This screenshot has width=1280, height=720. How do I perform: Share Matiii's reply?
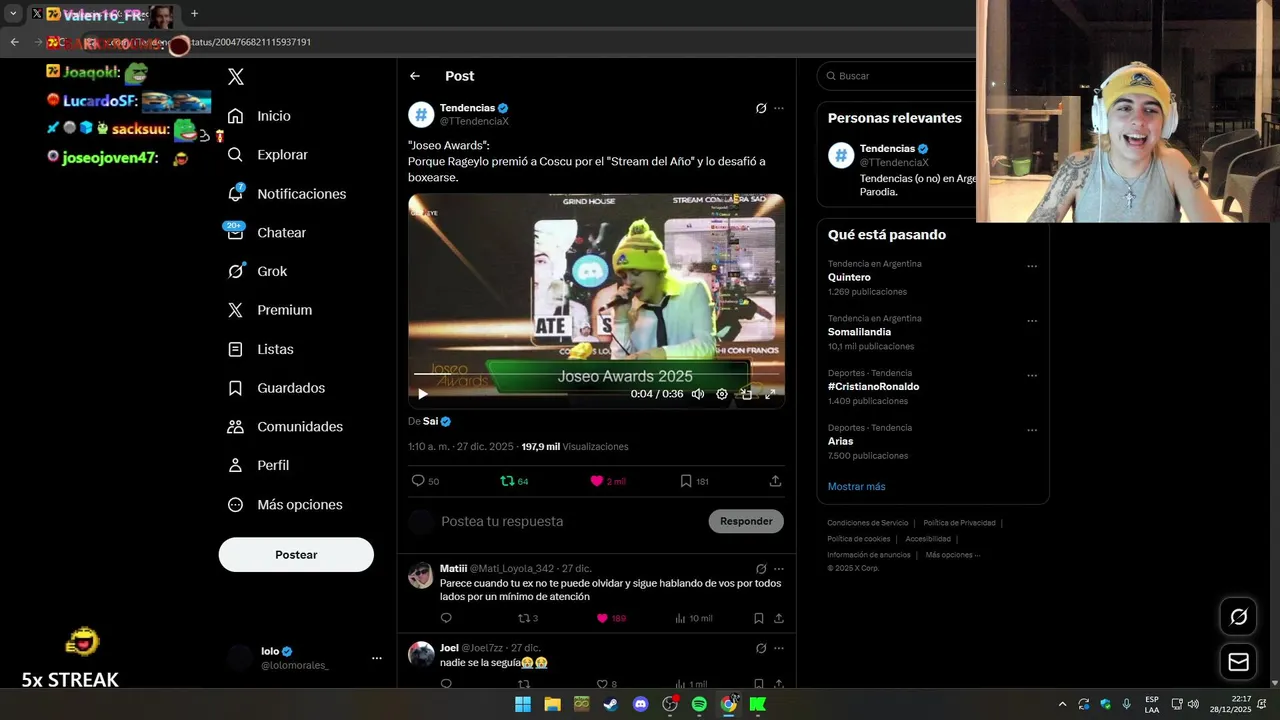pos(779,618)
